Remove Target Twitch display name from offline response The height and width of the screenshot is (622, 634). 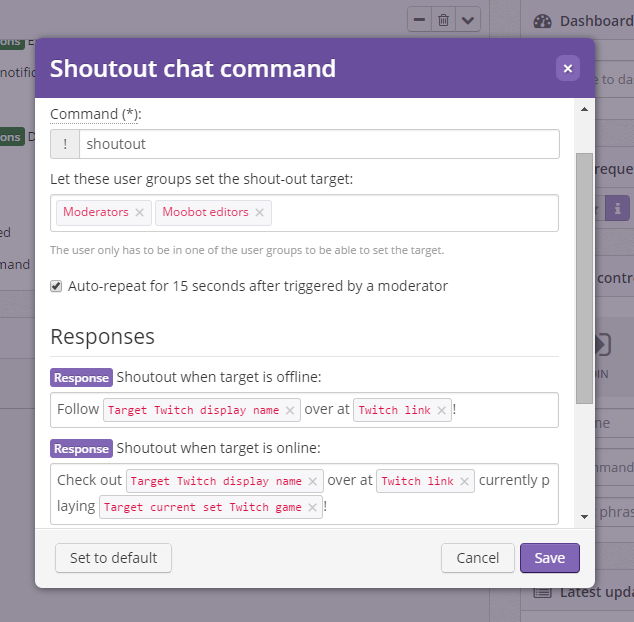290,410
